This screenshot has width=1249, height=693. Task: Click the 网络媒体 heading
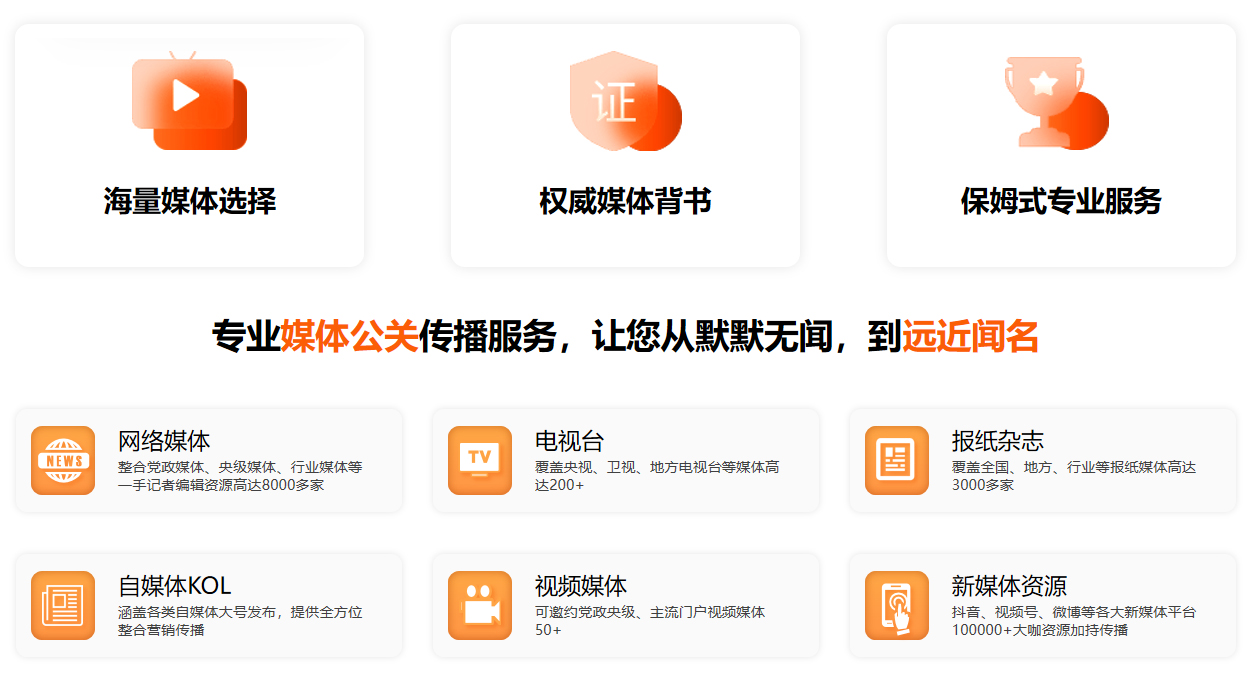tap(164, 441)
